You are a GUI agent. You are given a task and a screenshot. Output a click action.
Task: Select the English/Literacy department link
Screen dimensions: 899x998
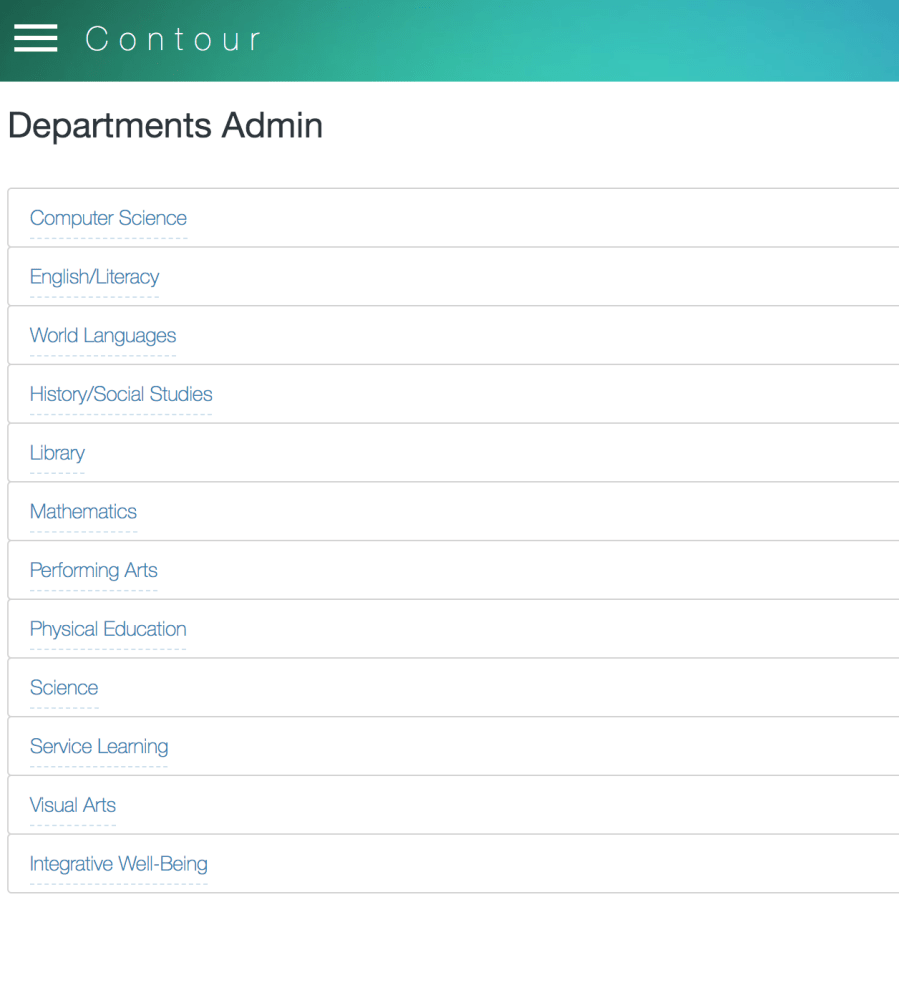94,277
